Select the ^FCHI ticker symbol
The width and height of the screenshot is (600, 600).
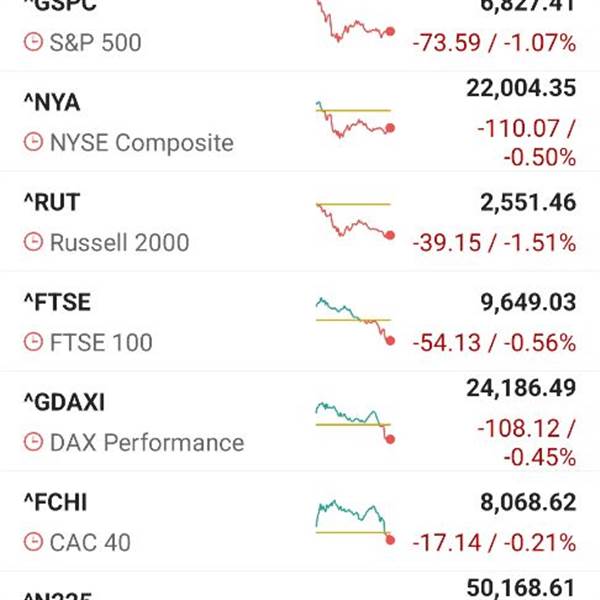54,503
